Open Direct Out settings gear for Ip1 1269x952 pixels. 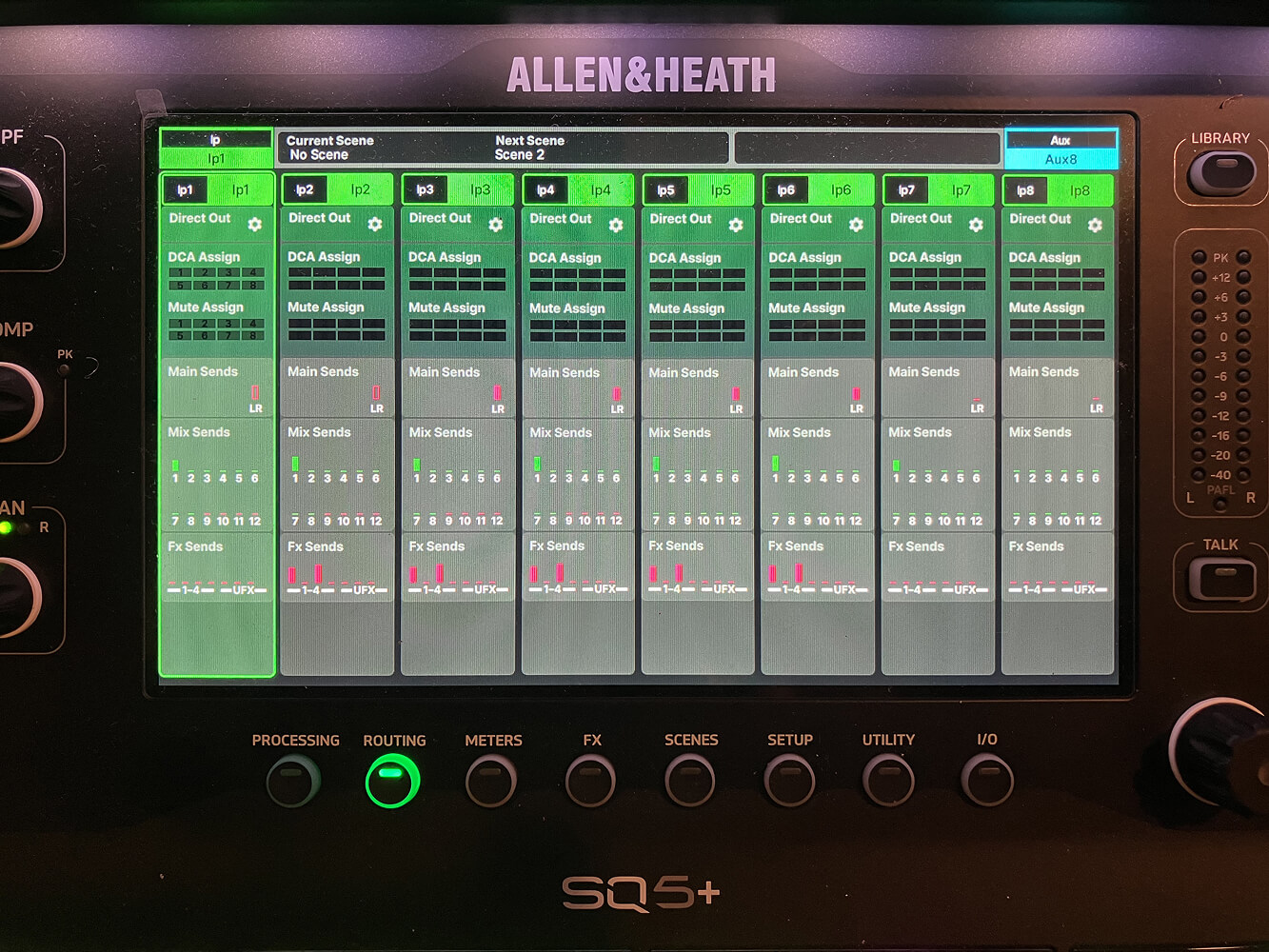255,225
